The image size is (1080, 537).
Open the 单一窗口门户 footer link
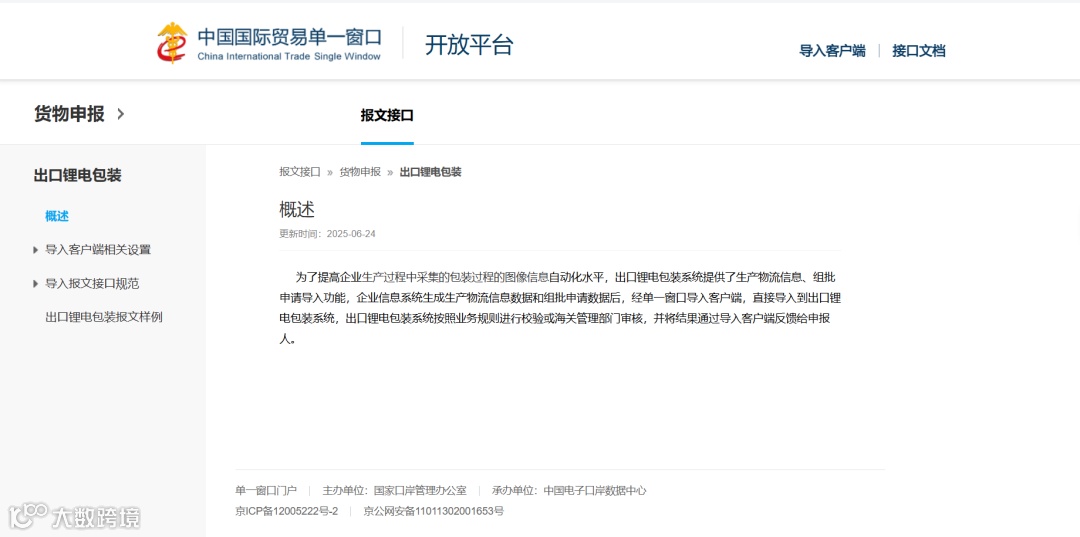pos(266,491)
